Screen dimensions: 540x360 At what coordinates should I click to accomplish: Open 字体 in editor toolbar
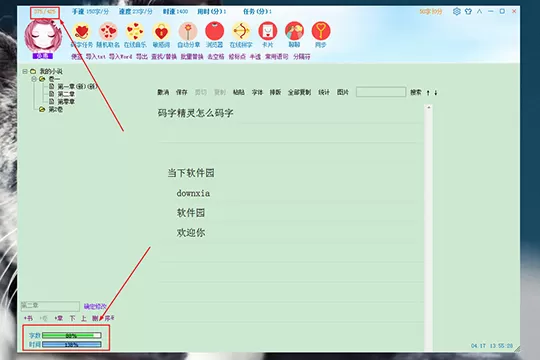[x=257, y=92]
